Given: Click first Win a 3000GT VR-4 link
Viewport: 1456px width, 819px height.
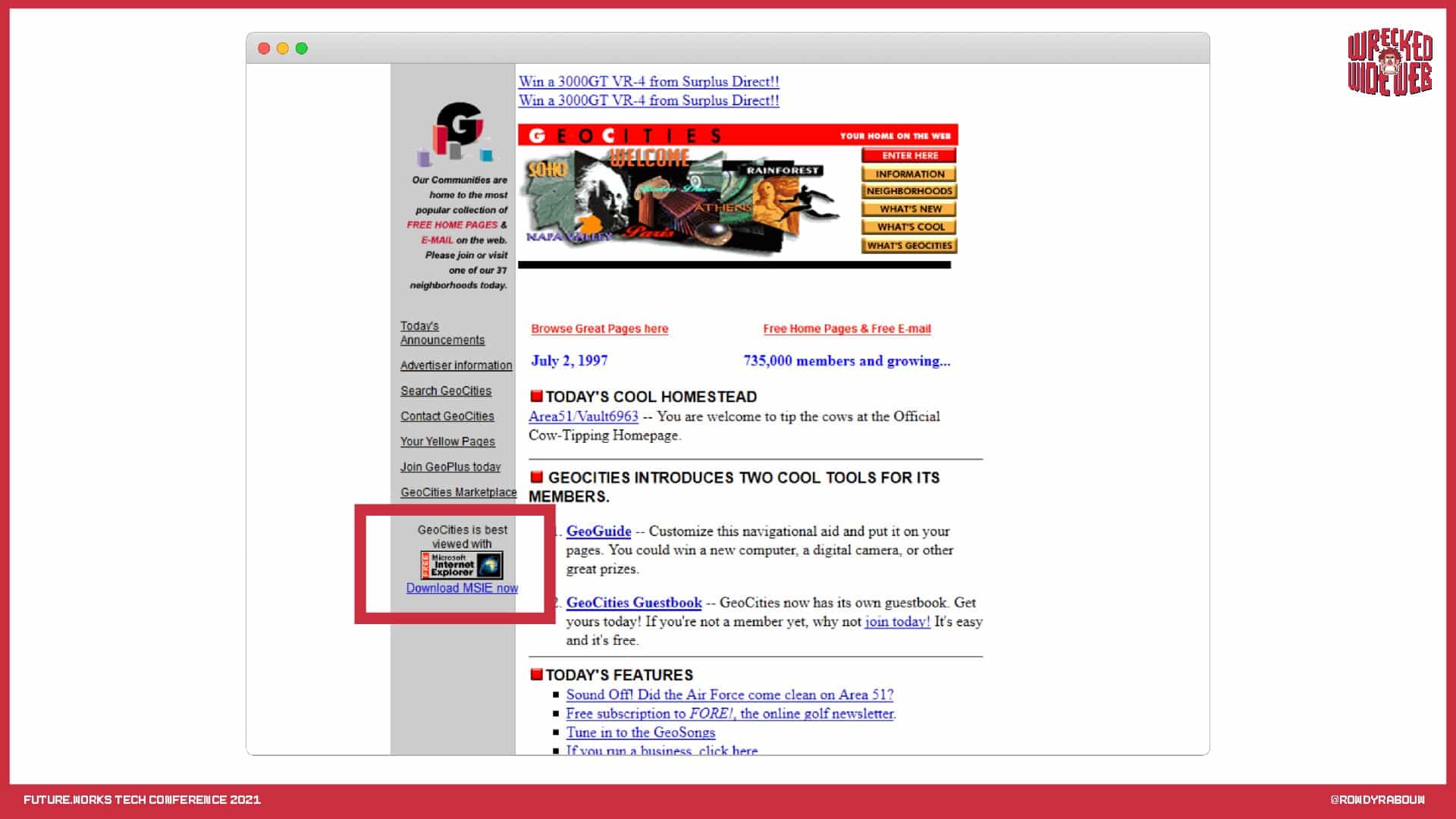Looking at the screenshot, I should [648, 82].
